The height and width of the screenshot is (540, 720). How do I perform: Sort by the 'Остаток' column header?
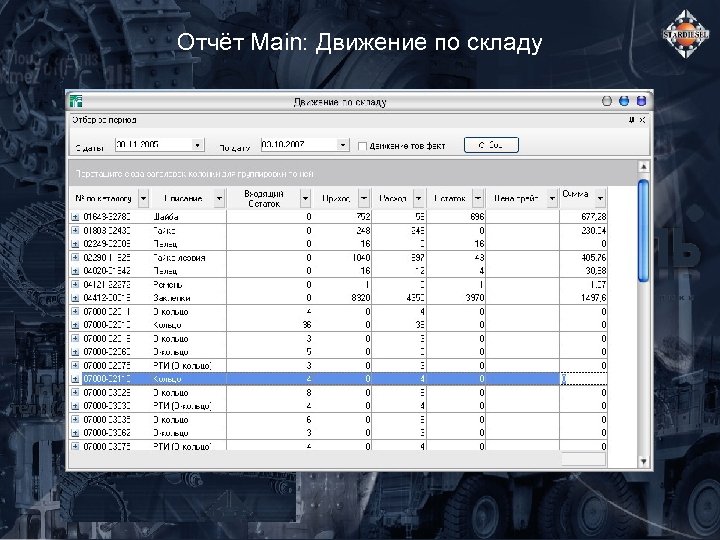tap(450, 199)
